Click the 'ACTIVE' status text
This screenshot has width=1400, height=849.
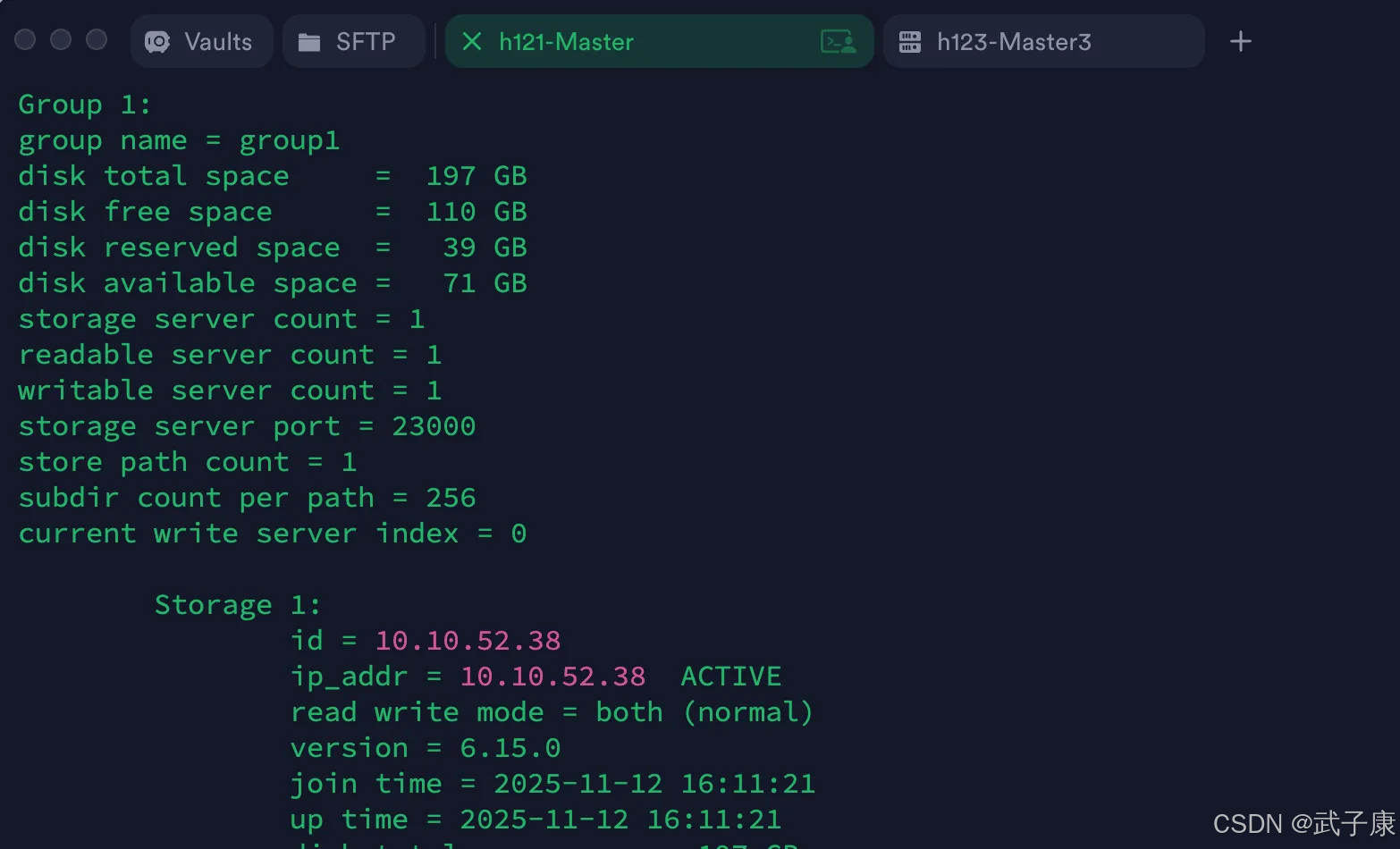731,677
